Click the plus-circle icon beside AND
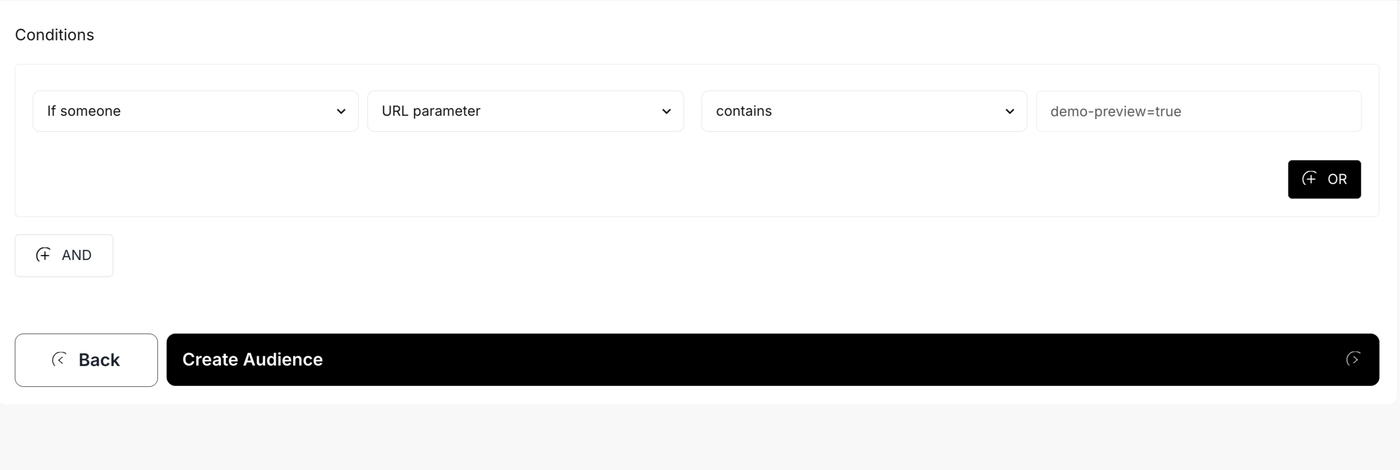 click(43, 255)
